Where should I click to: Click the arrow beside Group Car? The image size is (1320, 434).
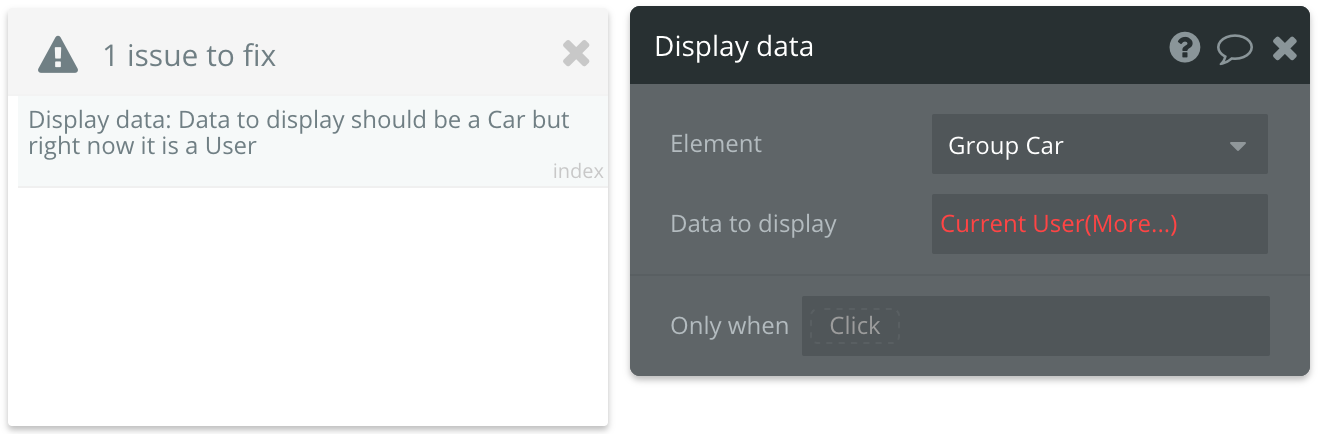pos(1237,146)
